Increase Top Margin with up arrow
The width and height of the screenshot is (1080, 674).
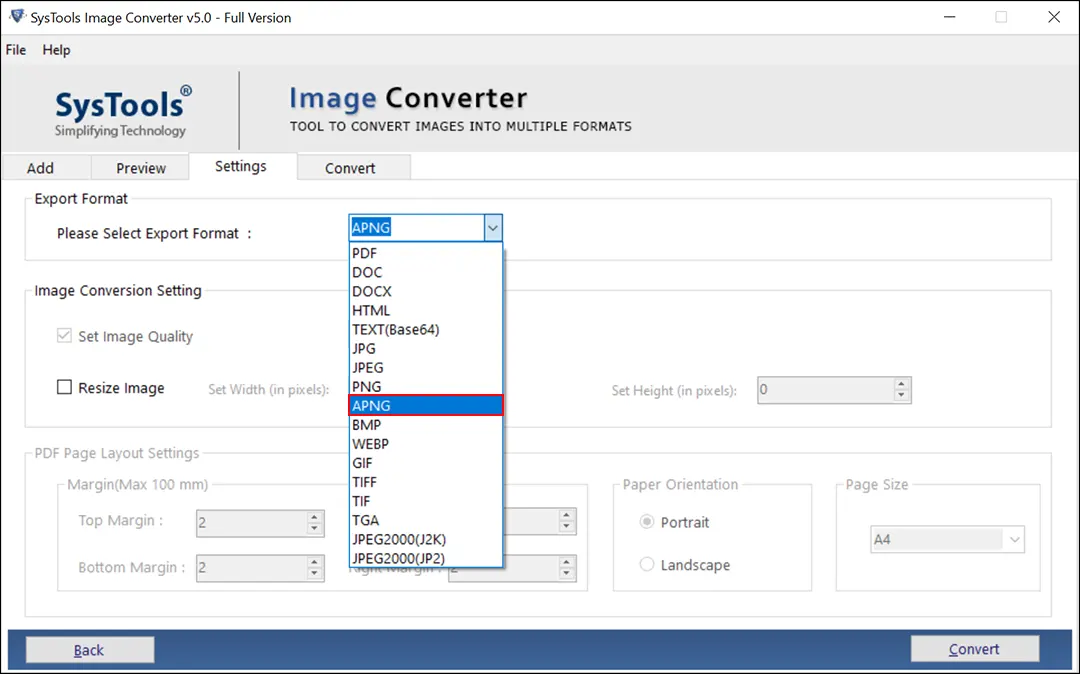click(x=314, y=517)
